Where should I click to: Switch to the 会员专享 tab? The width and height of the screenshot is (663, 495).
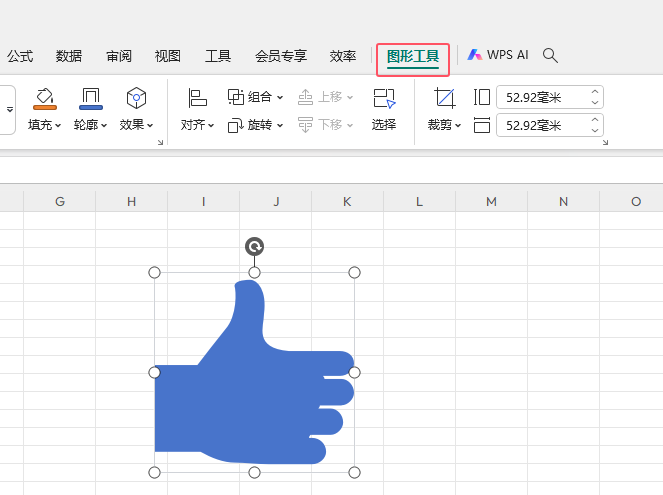(281, 56)
